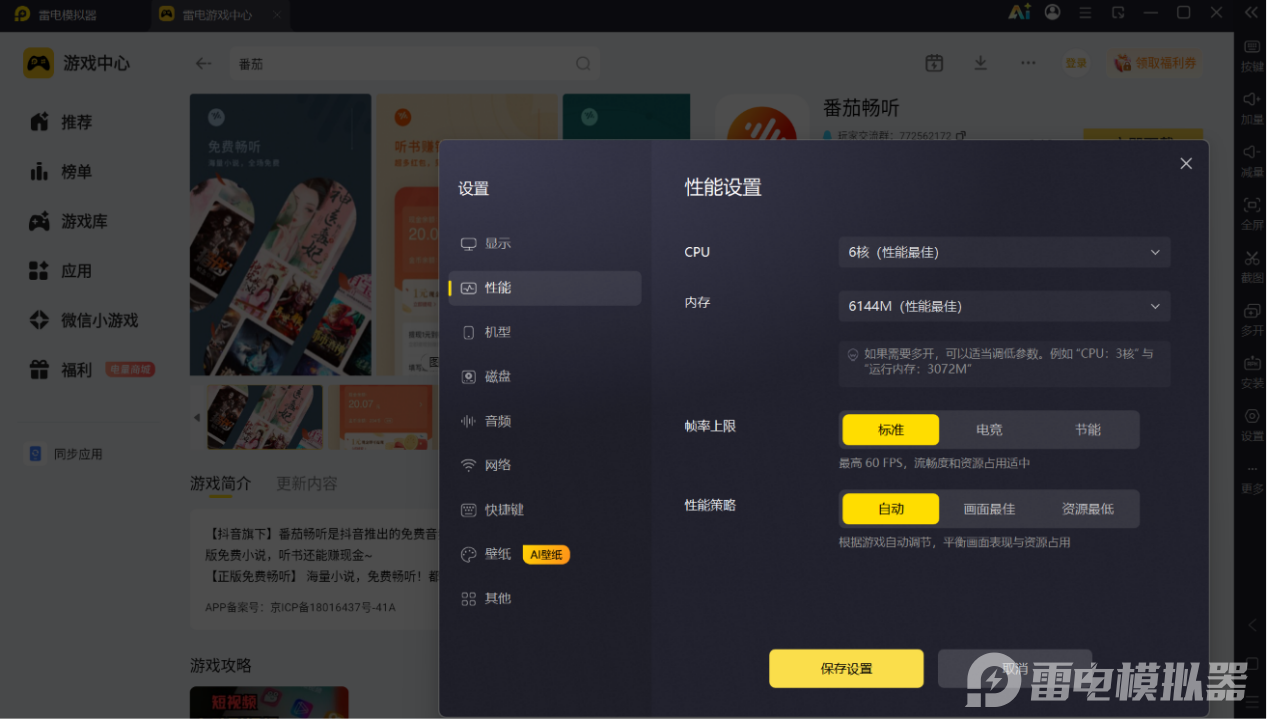Click the previous-screenshot arrow under the gallery
Screen dimensions: 1267x719
coord(197,417)
